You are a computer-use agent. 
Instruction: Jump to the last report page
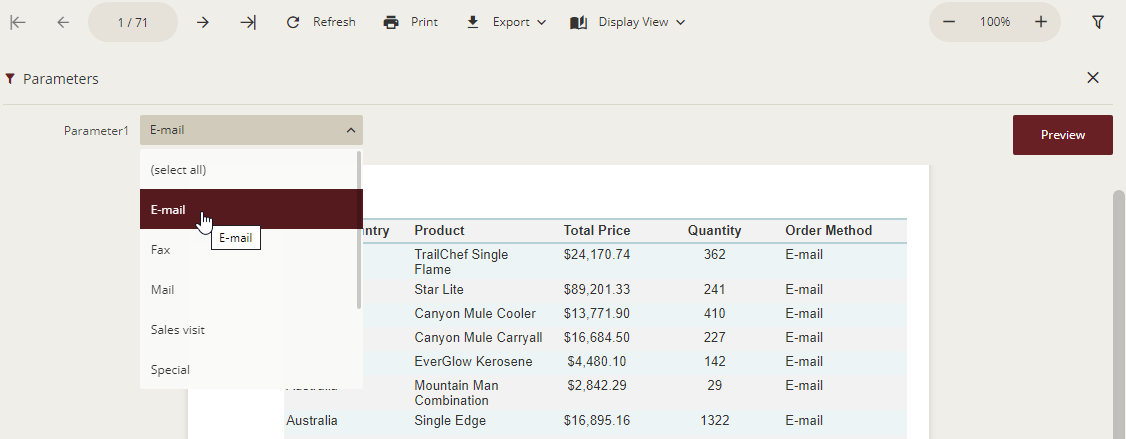(248, 22)
